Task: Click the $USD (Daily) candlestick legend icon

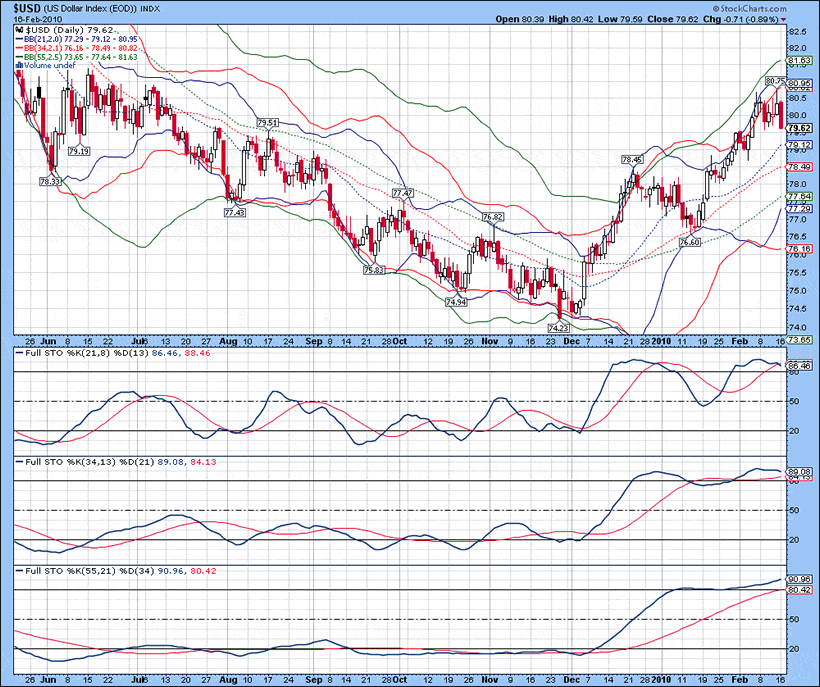Action: pos(17,30)
